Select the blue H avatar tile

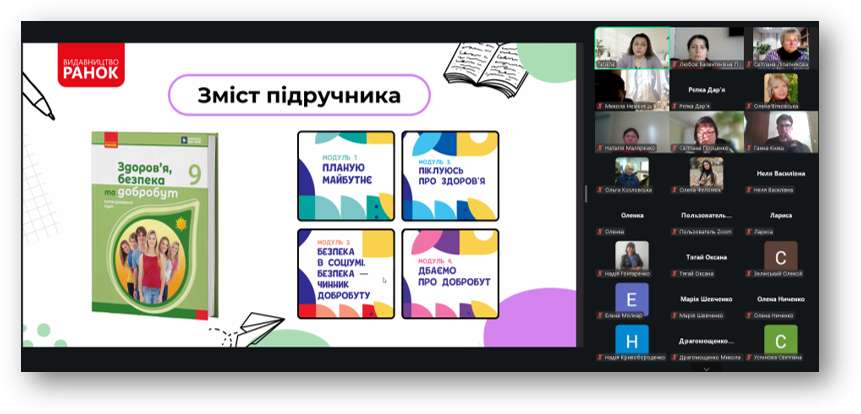631,339
